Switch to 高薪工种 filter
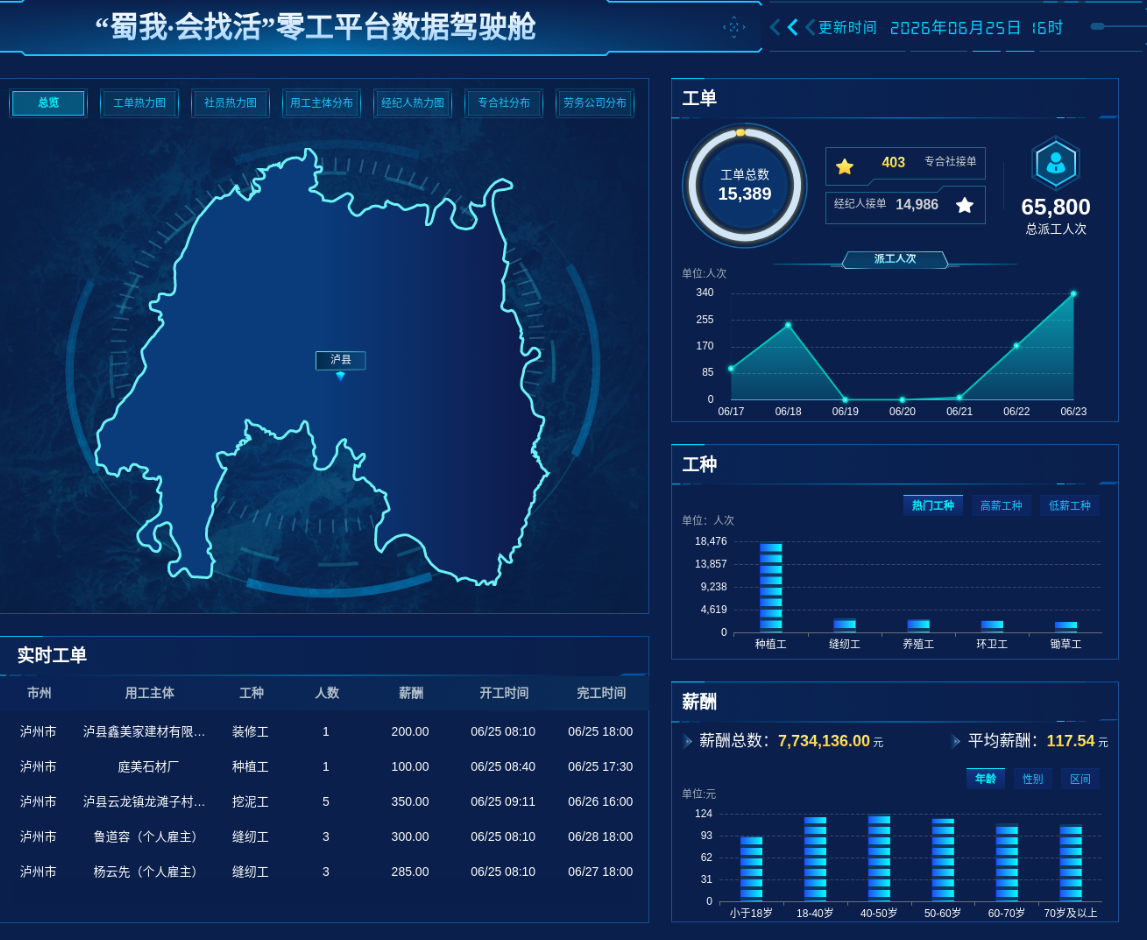 pos(1001,505)
